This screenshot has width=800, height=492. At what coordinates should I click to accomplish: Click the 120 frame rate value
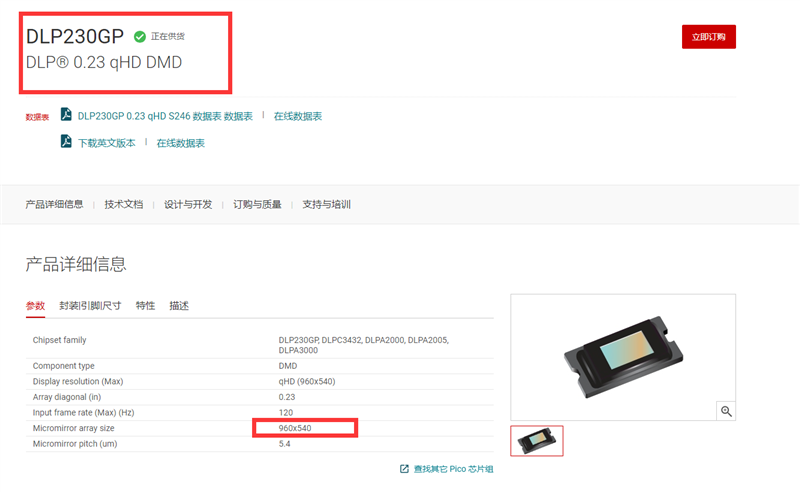click(286, 412)
